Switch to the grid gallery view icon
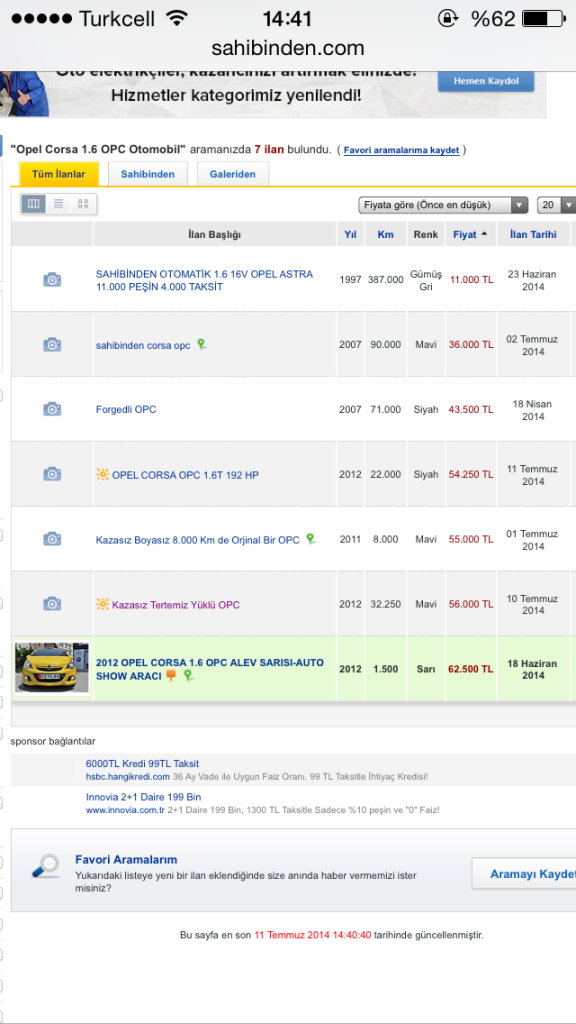 pyautogui.click(x=83, y=204)
